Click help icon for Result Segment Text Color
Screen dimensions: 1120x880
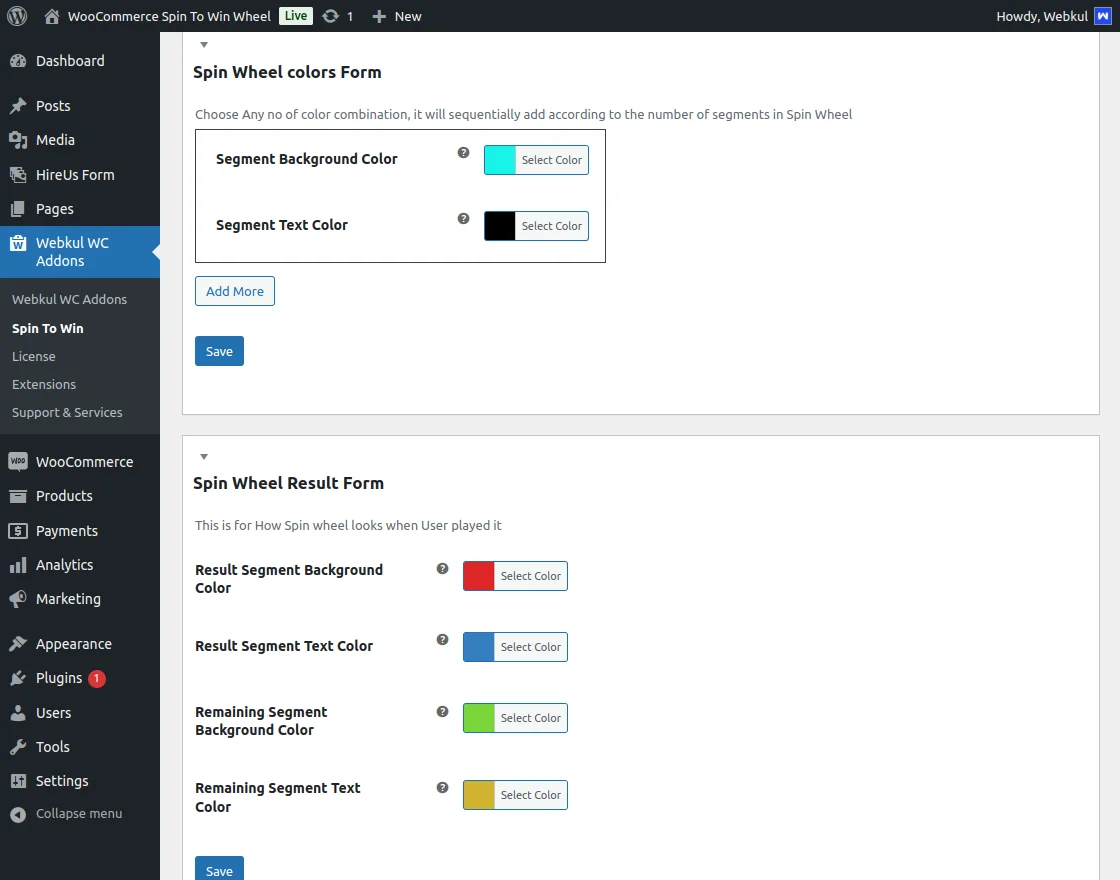pyautogui.click(x=443, y=639)
